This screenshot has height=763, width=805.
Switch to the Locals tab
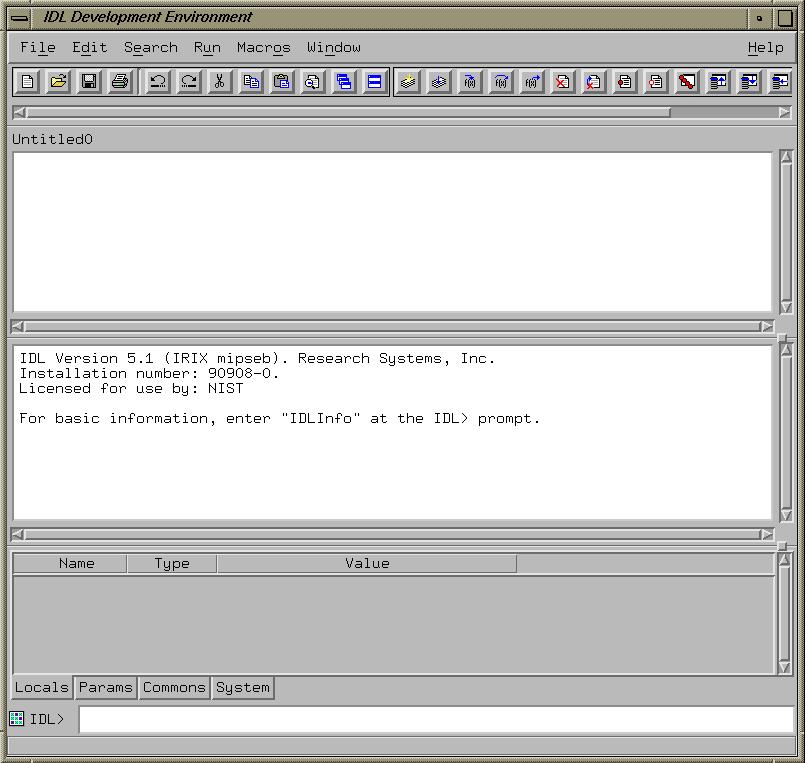coord(42,688)
